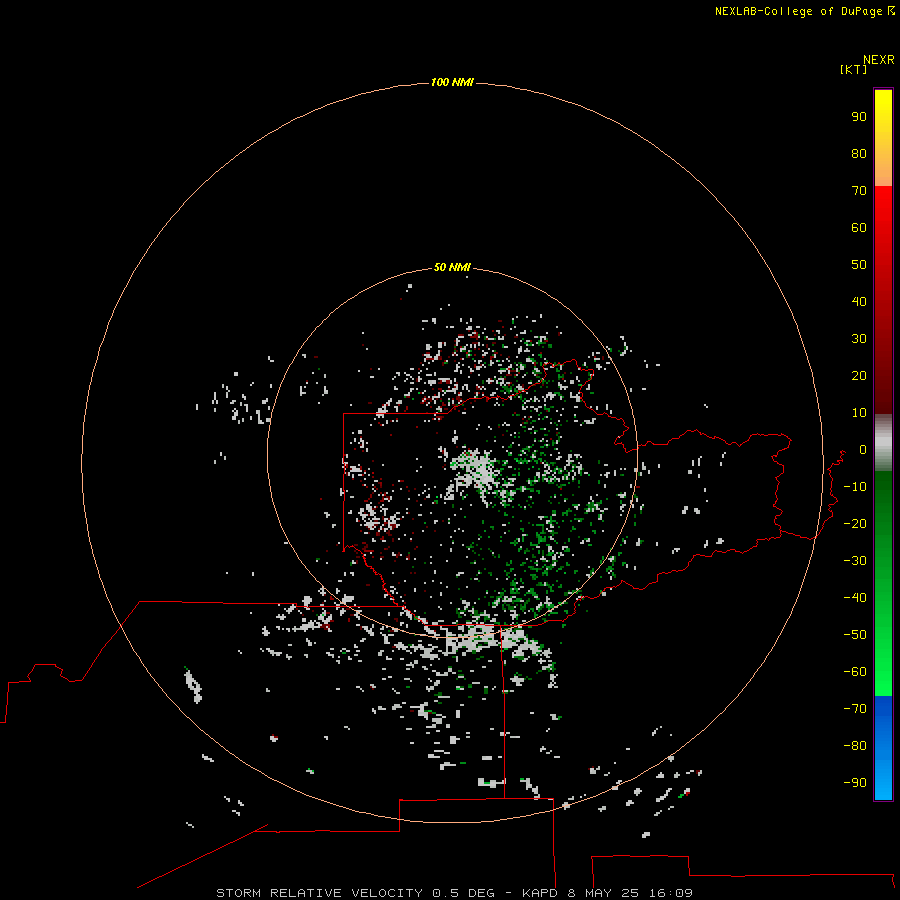Click the 60 value on velocity scale
This screenshot has height=900, width=900.
(x=859, y=228)
